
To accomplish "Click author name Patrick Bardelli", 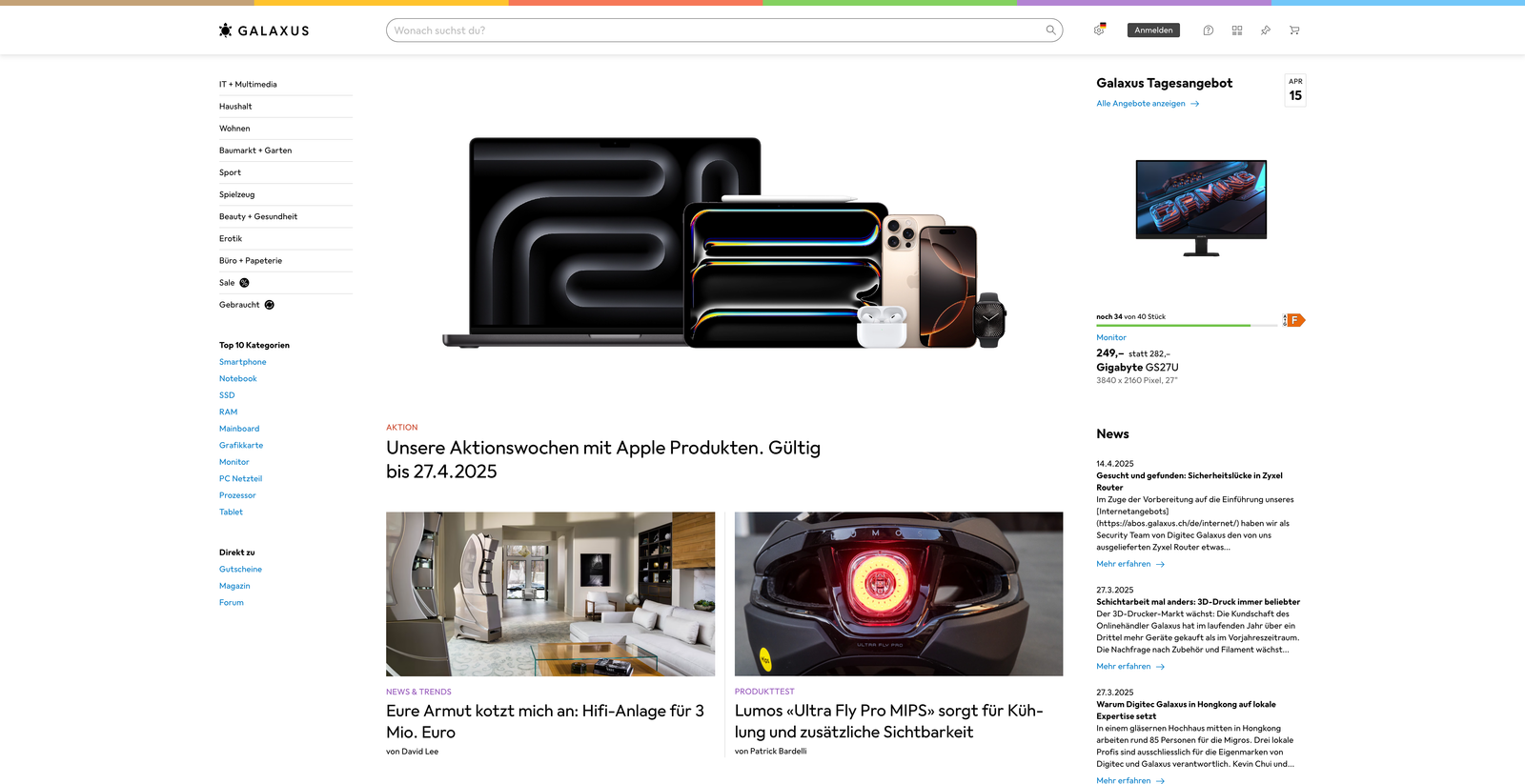I will (778, 752).
